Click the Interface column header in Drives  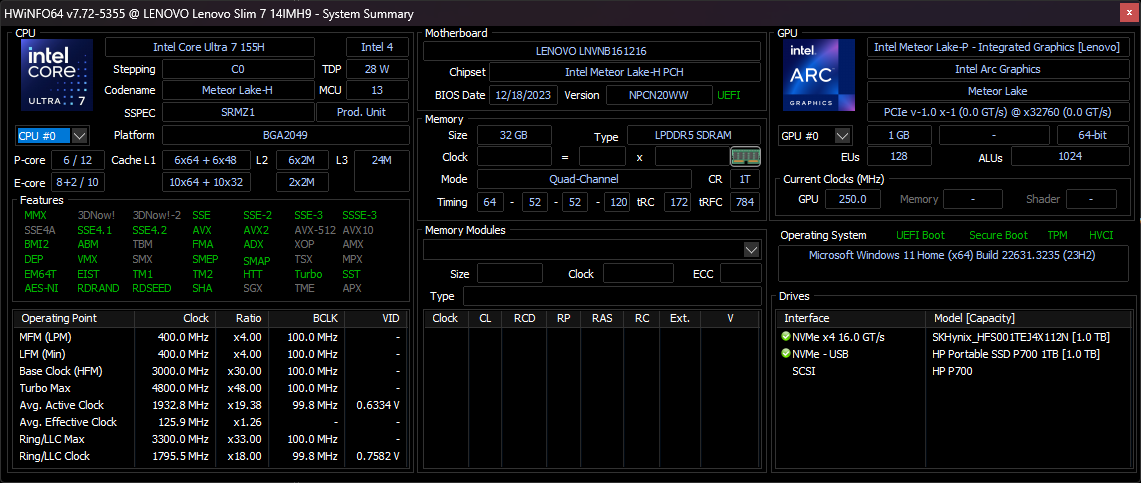click(x=806, y=318)
